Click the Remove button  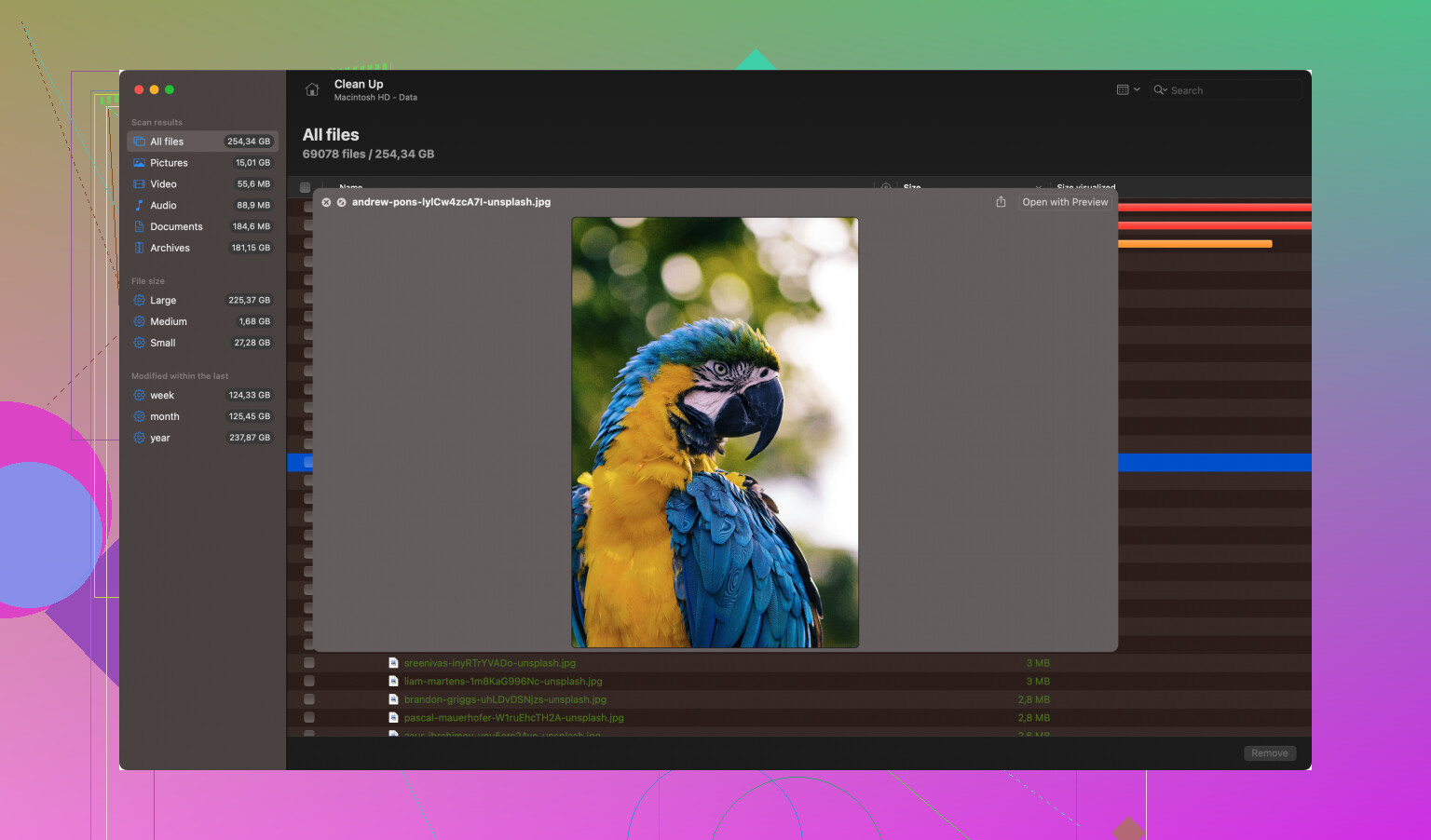(x=1269, y=753)
